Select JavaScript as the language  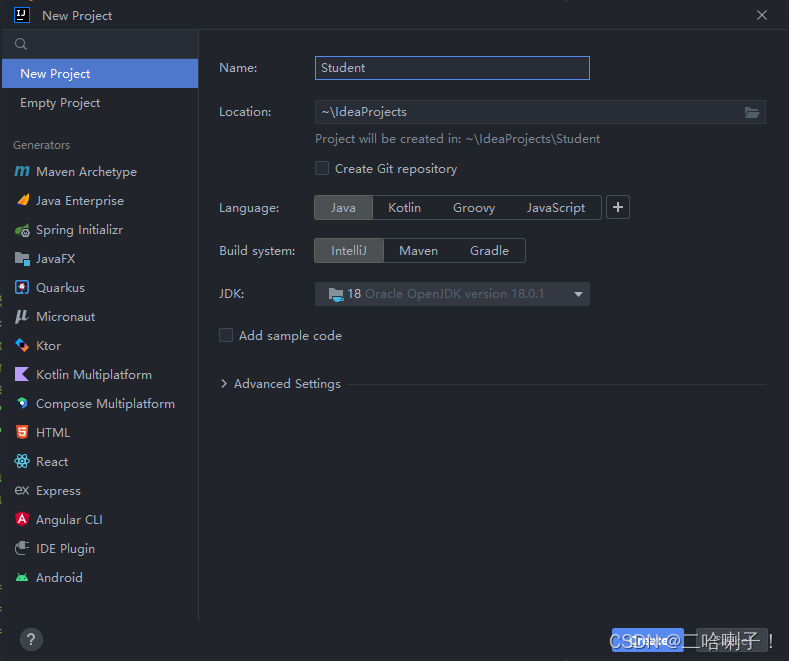coord(556,208)
